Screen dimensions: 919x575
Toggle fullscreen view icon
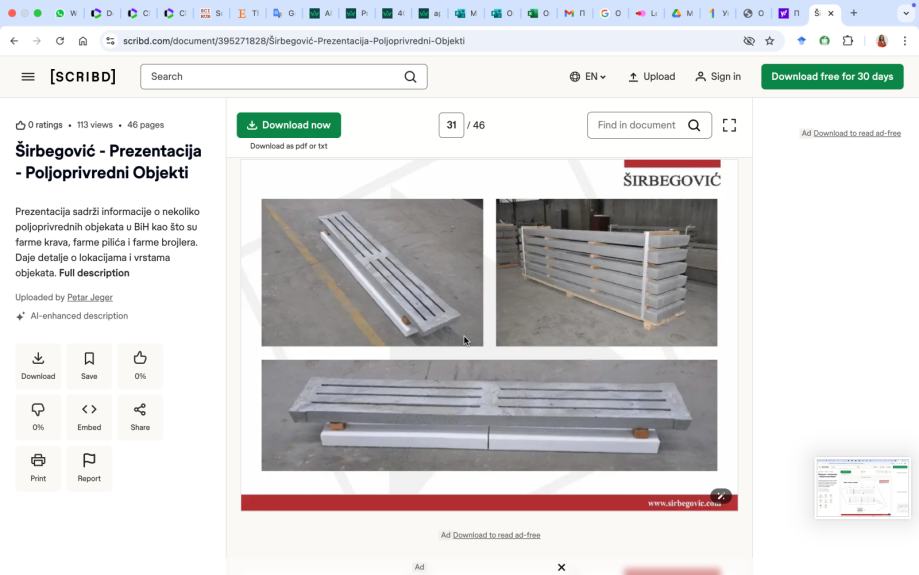(729, 125)
